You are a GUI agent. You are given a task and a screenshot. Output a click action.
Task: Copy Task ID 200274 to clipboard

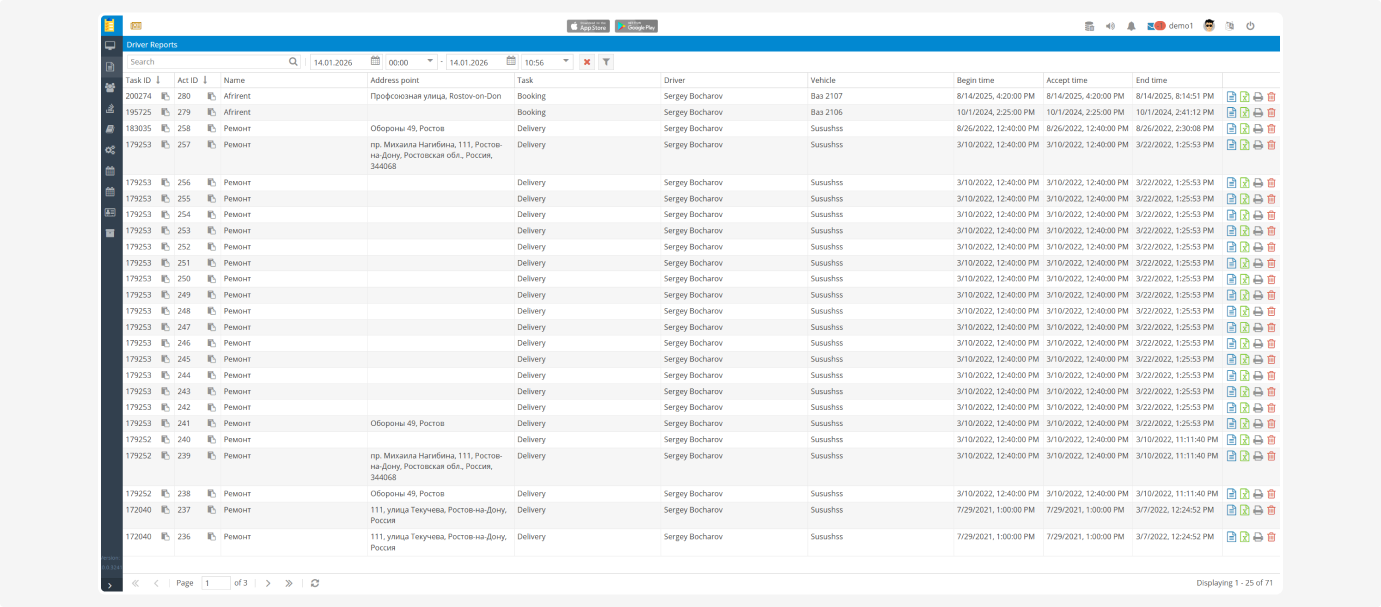(x=165, y=96)
